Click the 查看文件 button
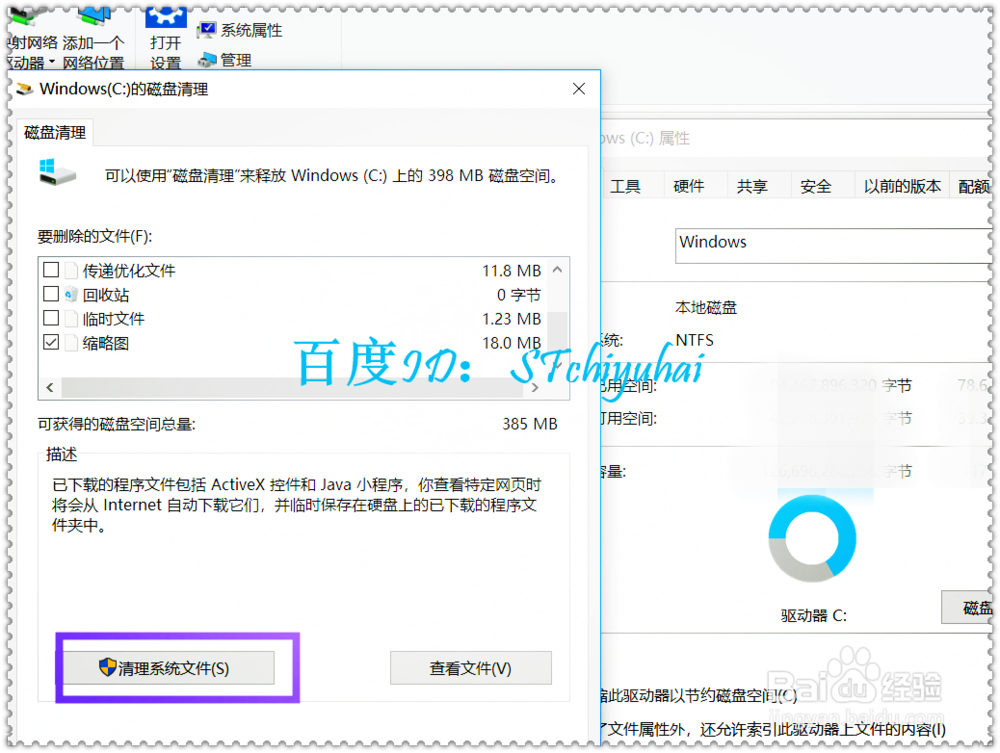1000x753 pixels. coord(470,667)
